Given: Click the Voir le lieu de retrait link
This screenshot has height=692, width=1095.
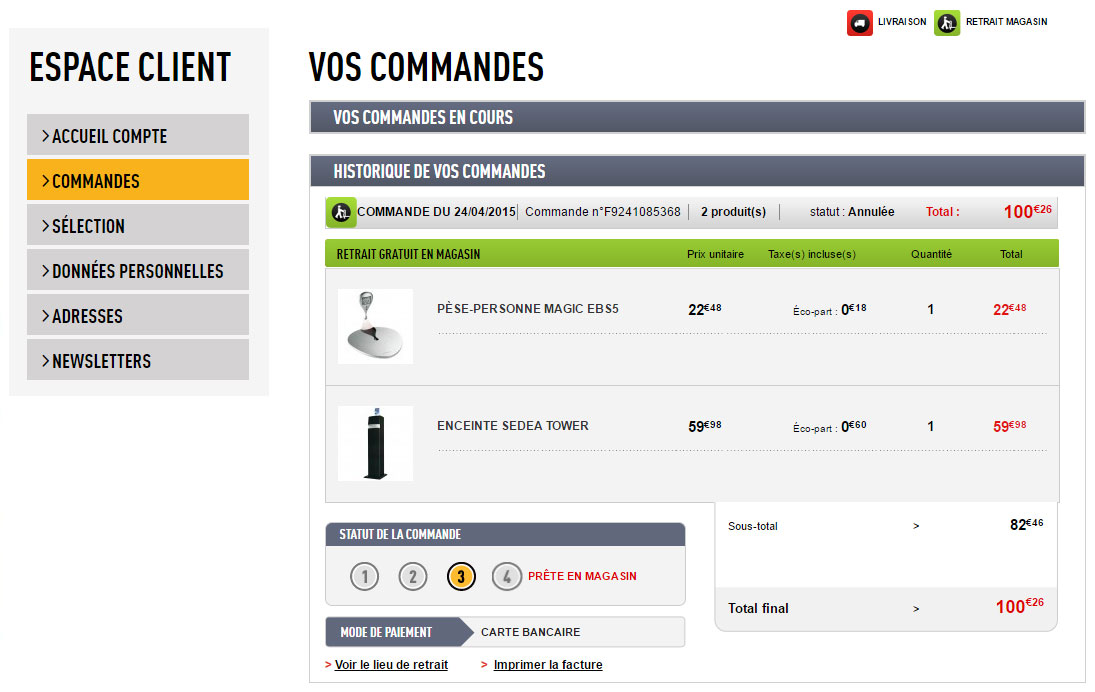Looking at the screenshot, I should (391, 665).
